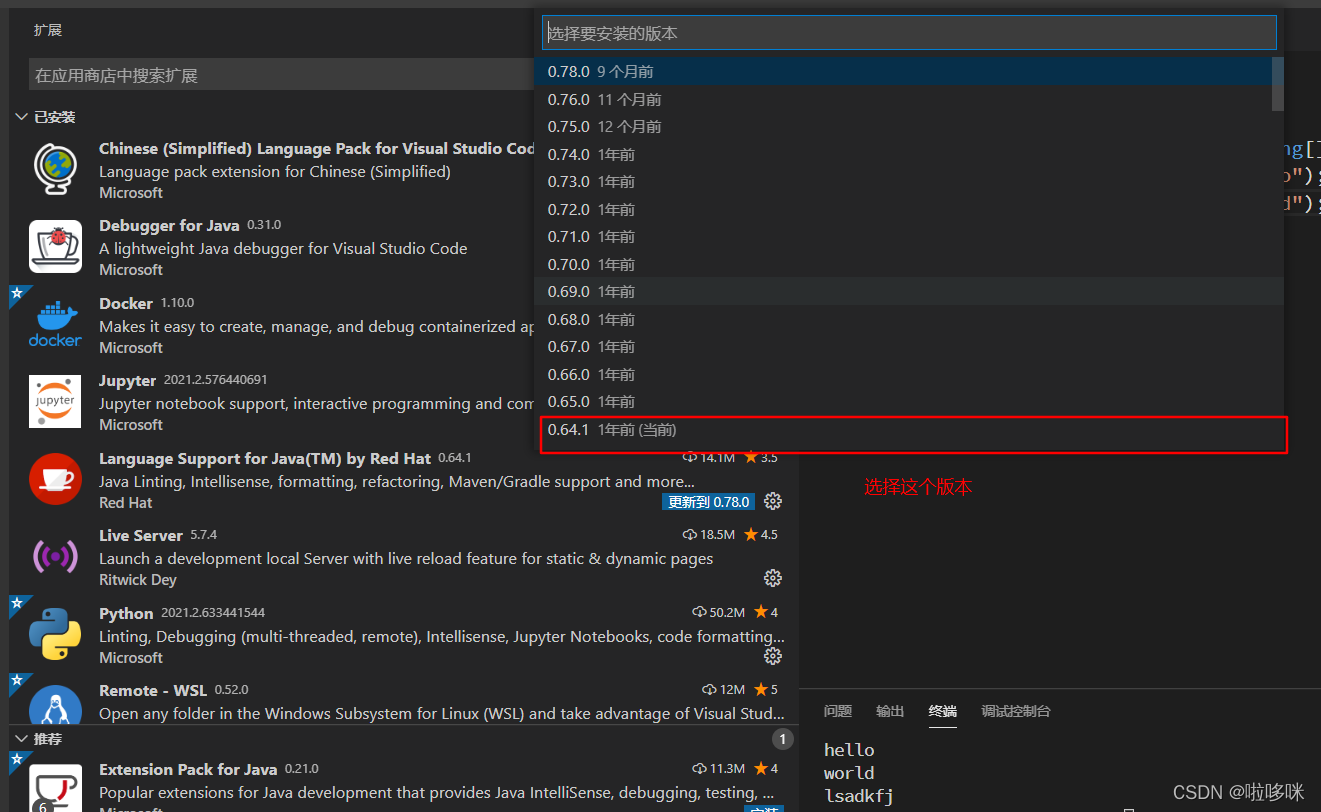
Task: Click the version list scrollbar thumb
Action: (1277, 84)
